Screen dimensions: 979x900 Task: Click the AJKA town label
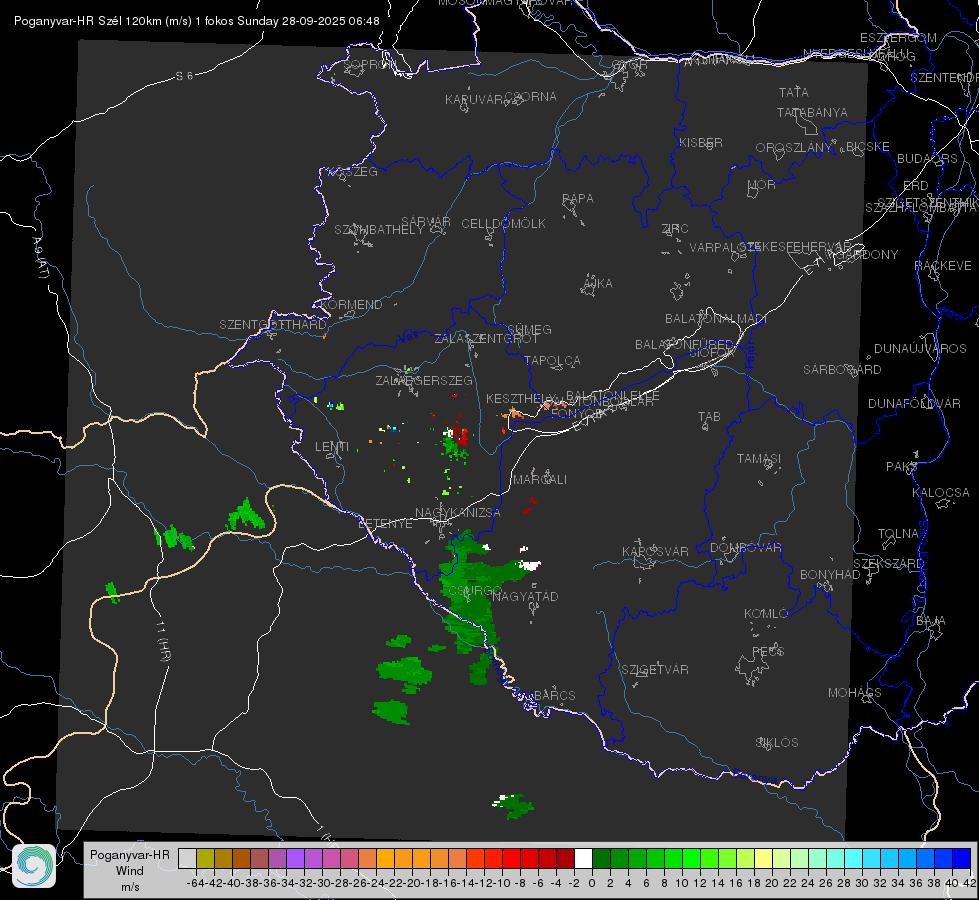598,284
